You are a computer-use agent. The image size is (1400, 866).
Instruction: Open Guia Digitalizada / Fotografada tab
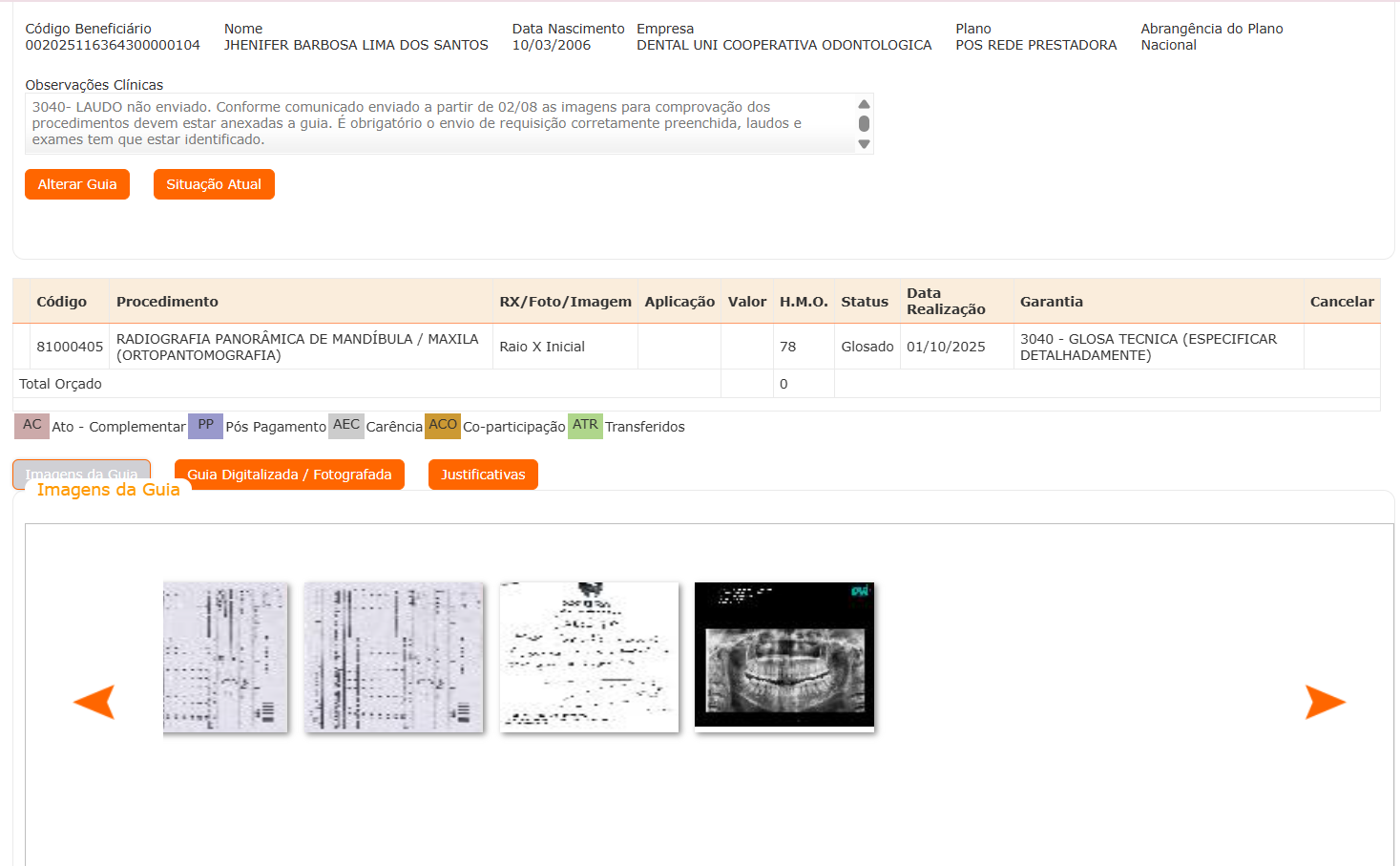(x=289, y=475)
